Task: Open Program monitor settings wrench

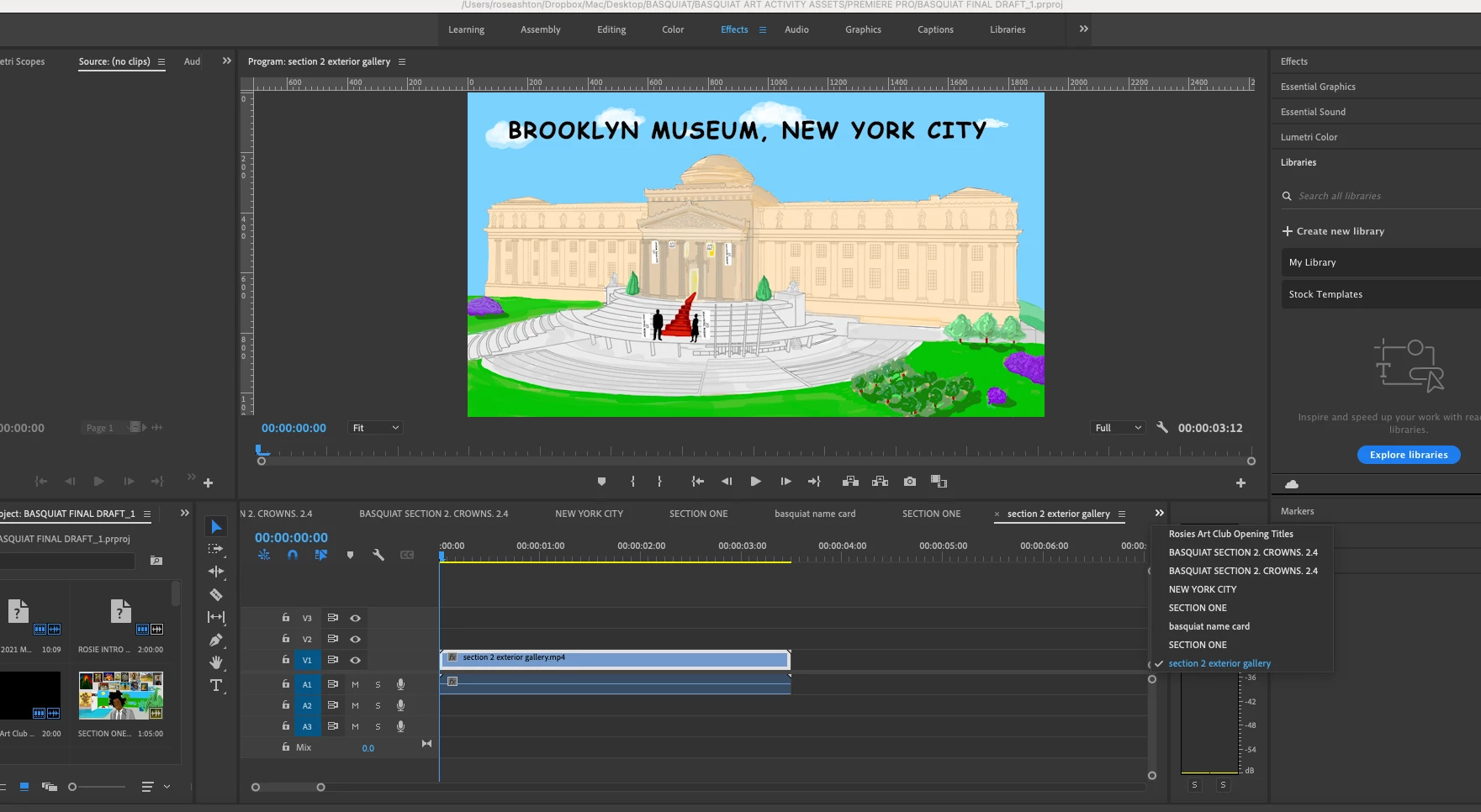Action: [1162, 427]
